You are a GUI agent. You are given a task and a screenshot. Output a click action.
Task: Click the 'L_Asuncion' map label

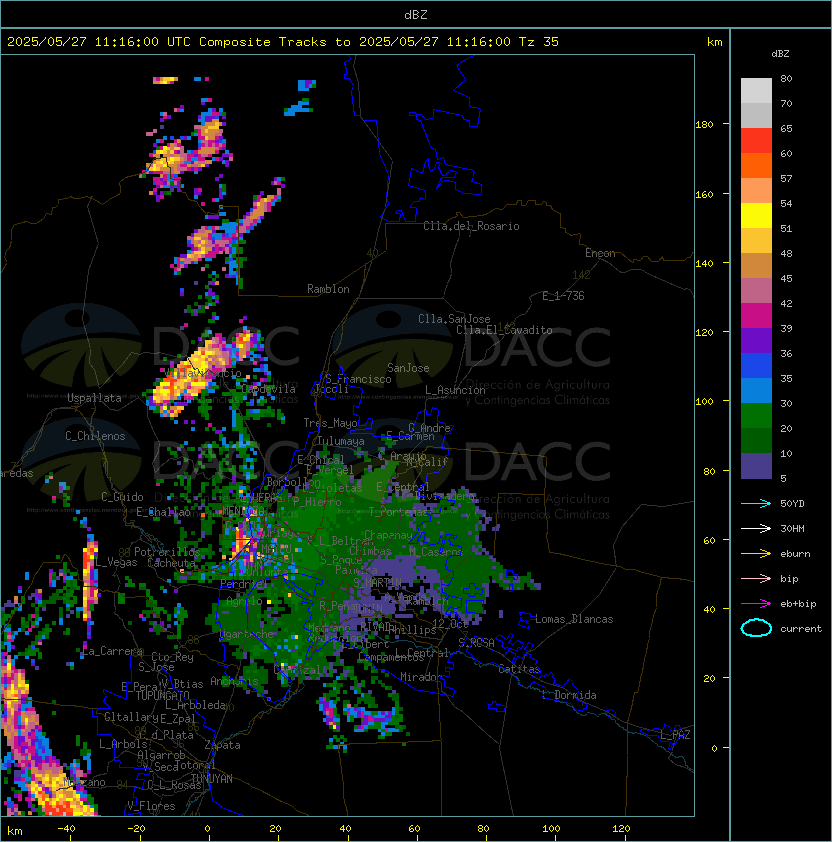(x=455, y=390)
